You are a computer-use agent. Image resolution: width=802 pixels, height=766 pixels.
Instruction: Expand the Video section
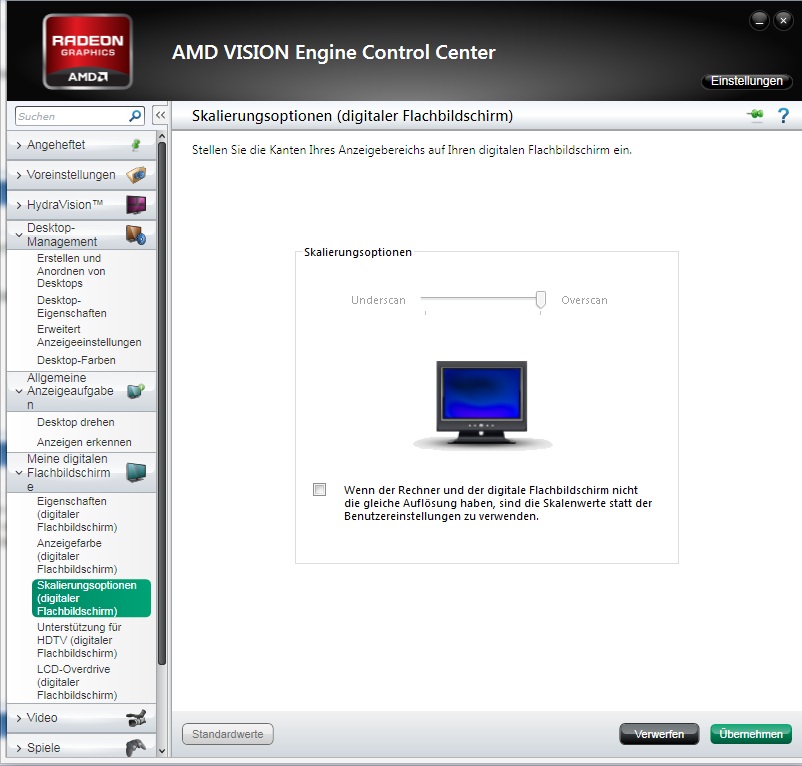[19, 718]
